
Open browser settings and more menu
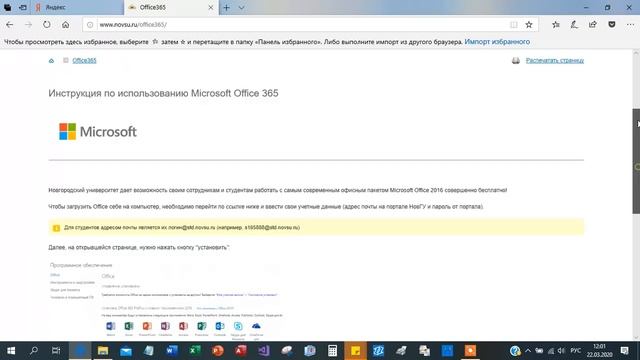tap(630, 25)
